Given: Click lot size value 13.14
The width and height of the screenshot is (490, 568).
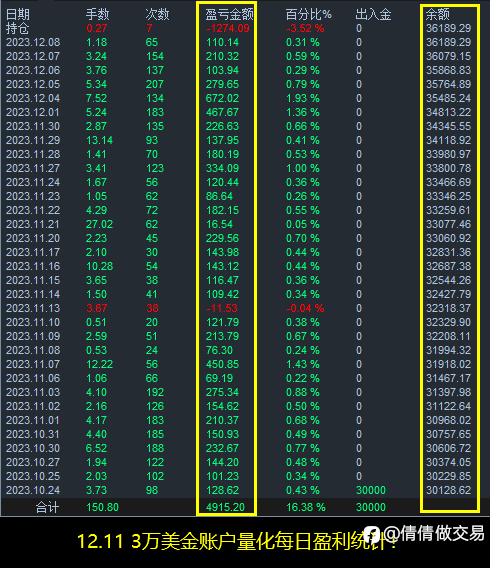Looking at the screenshot, I should click(x=100, y=141).
